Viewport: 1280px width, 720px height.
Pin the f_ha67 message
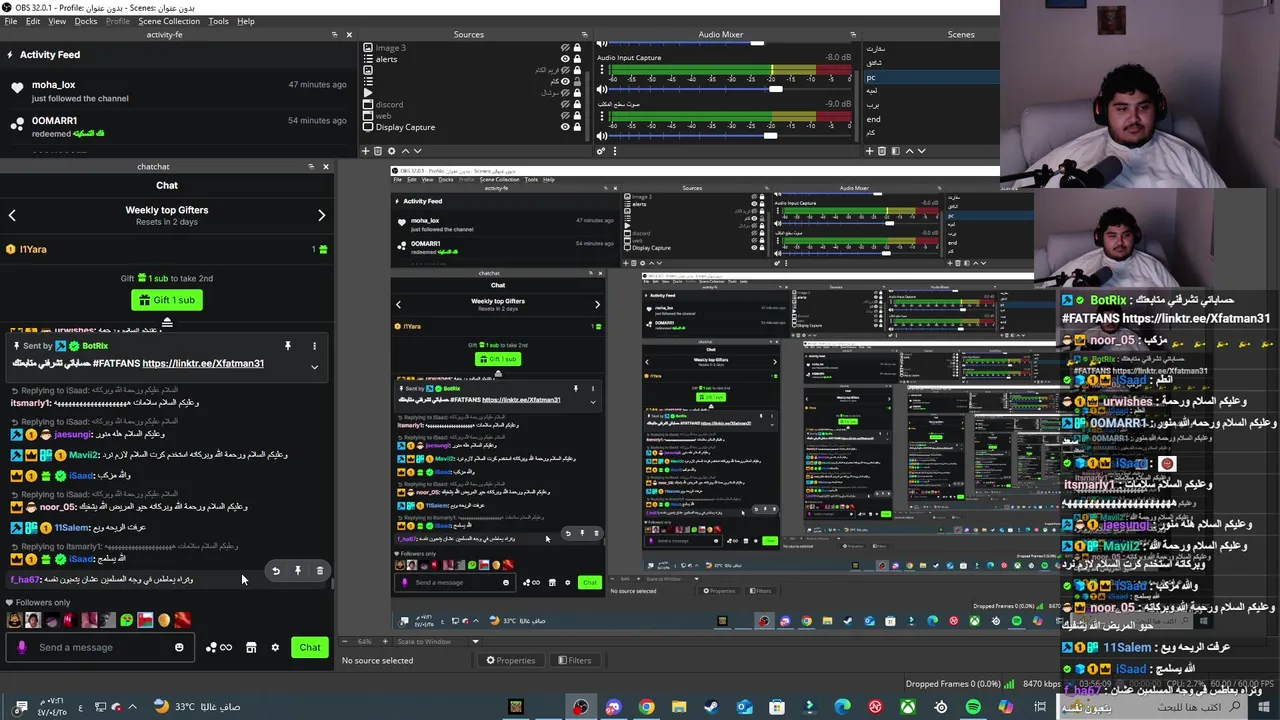point(298,571)
